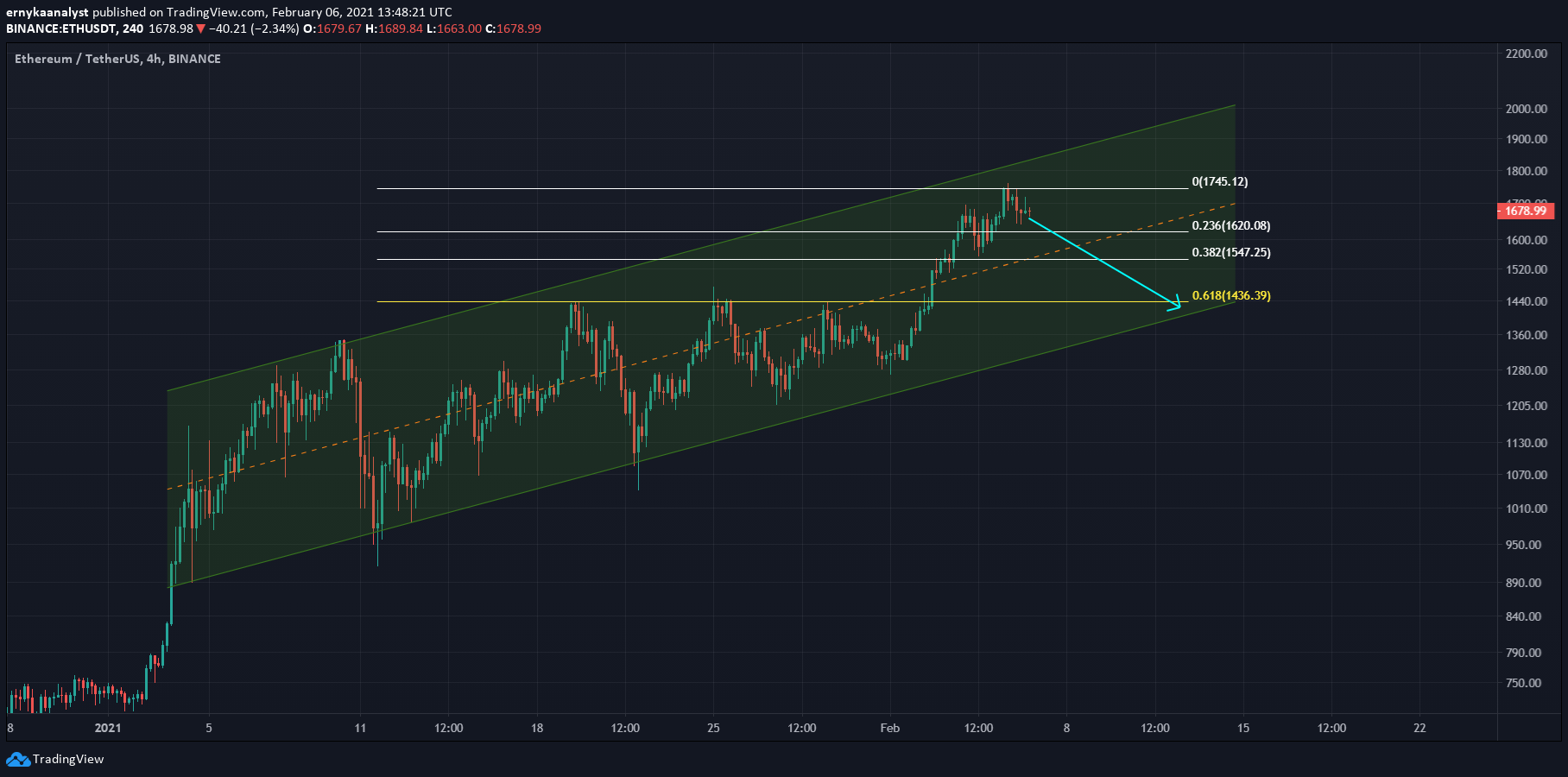This screenshot has width=1568, height=777.
Task: Click the TradingView text beside the logo
Action: [68, 759]
